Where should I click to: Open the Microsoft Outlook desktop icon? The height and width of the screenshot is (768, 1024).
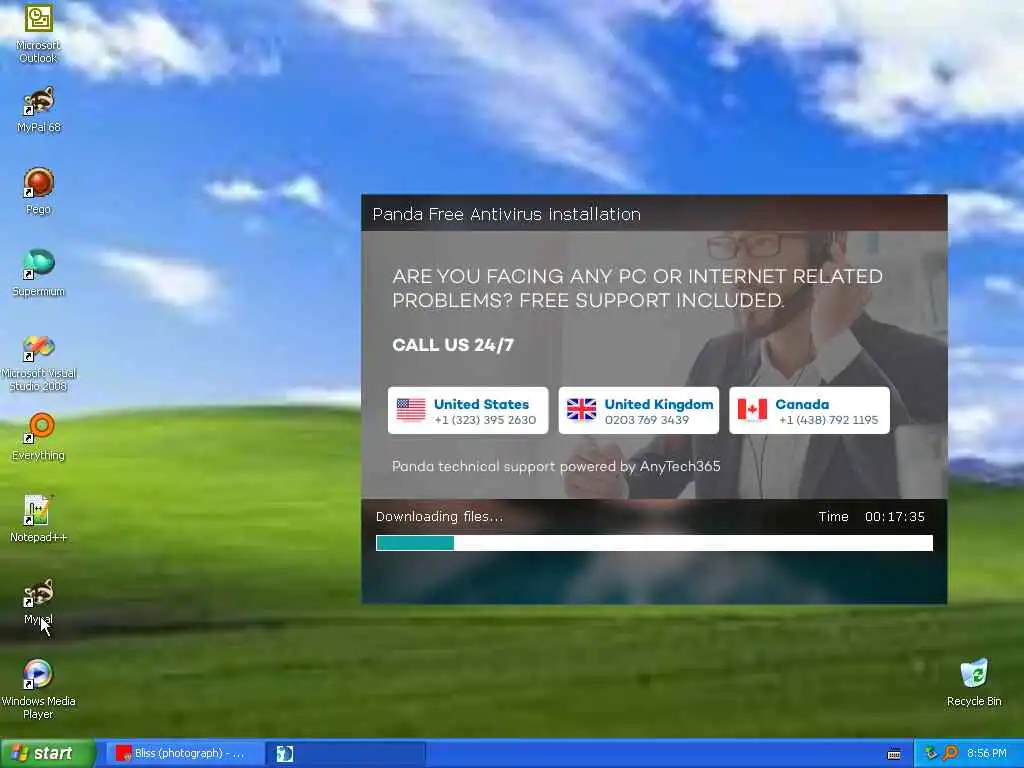pyautogui.click(x=39, y=33)
